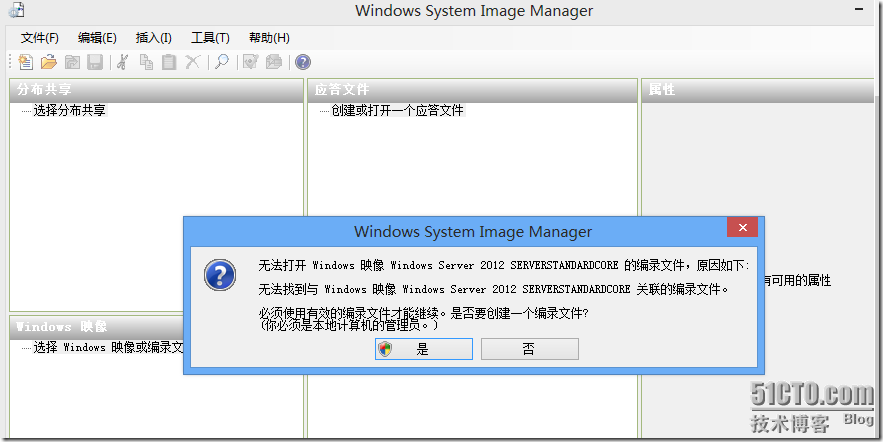883x442 pixels.
Task: Click the Paste clipboard toolbar icon
Action: (x=169, y=62)
